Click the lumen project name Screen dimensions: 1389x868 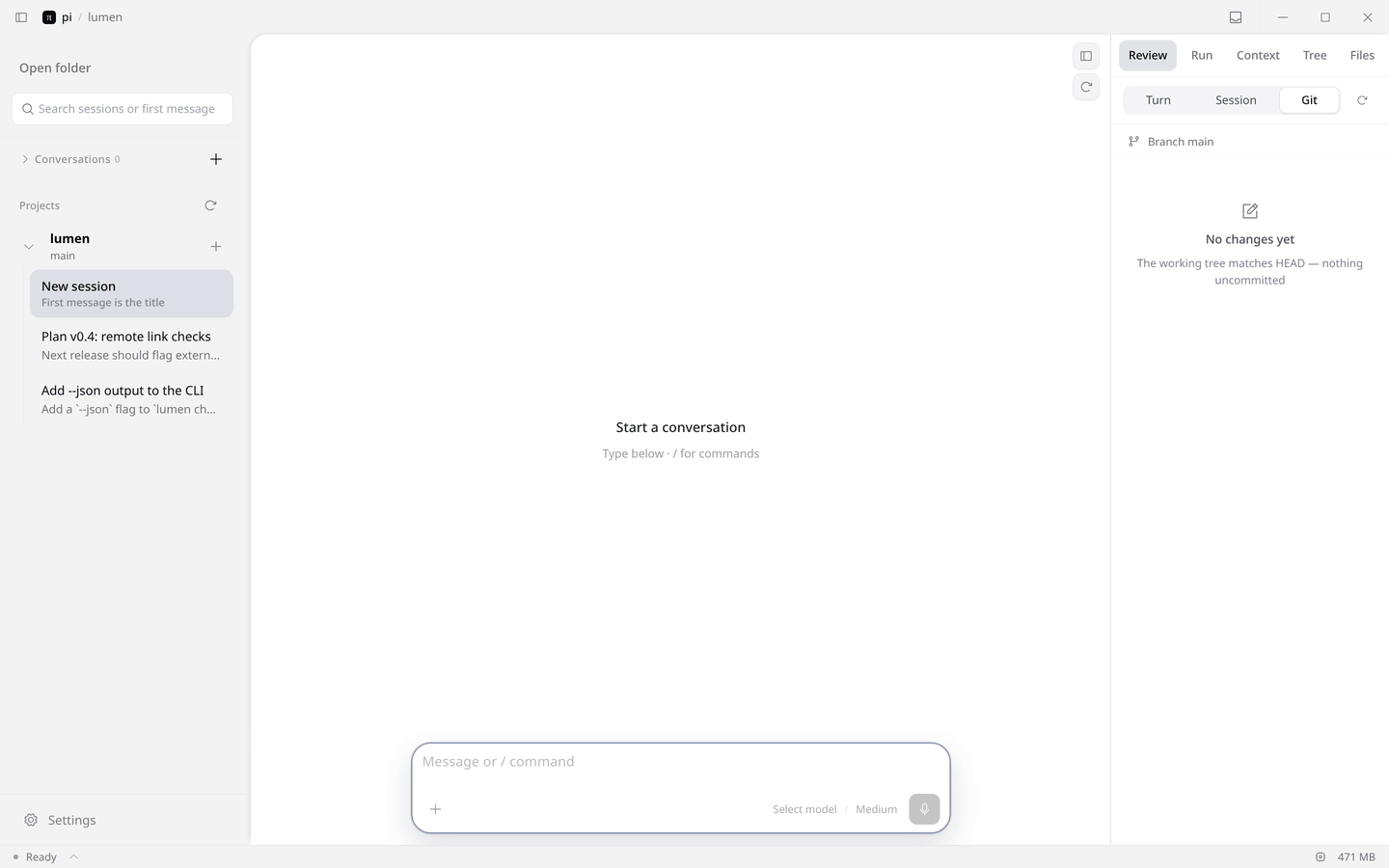coord(69,238)
